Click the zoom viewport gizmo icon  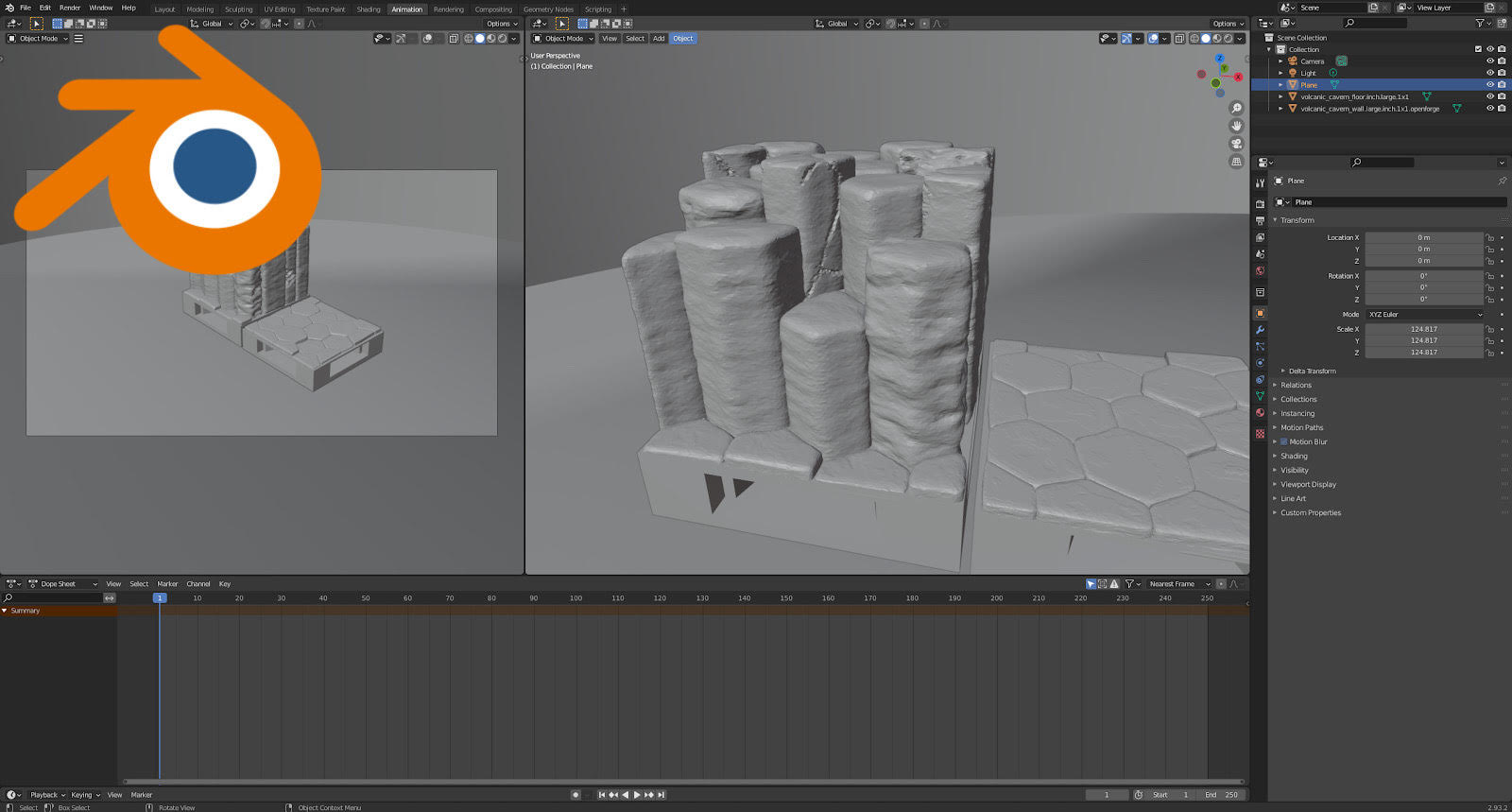pyautogui.click(x=1236, y=109)
